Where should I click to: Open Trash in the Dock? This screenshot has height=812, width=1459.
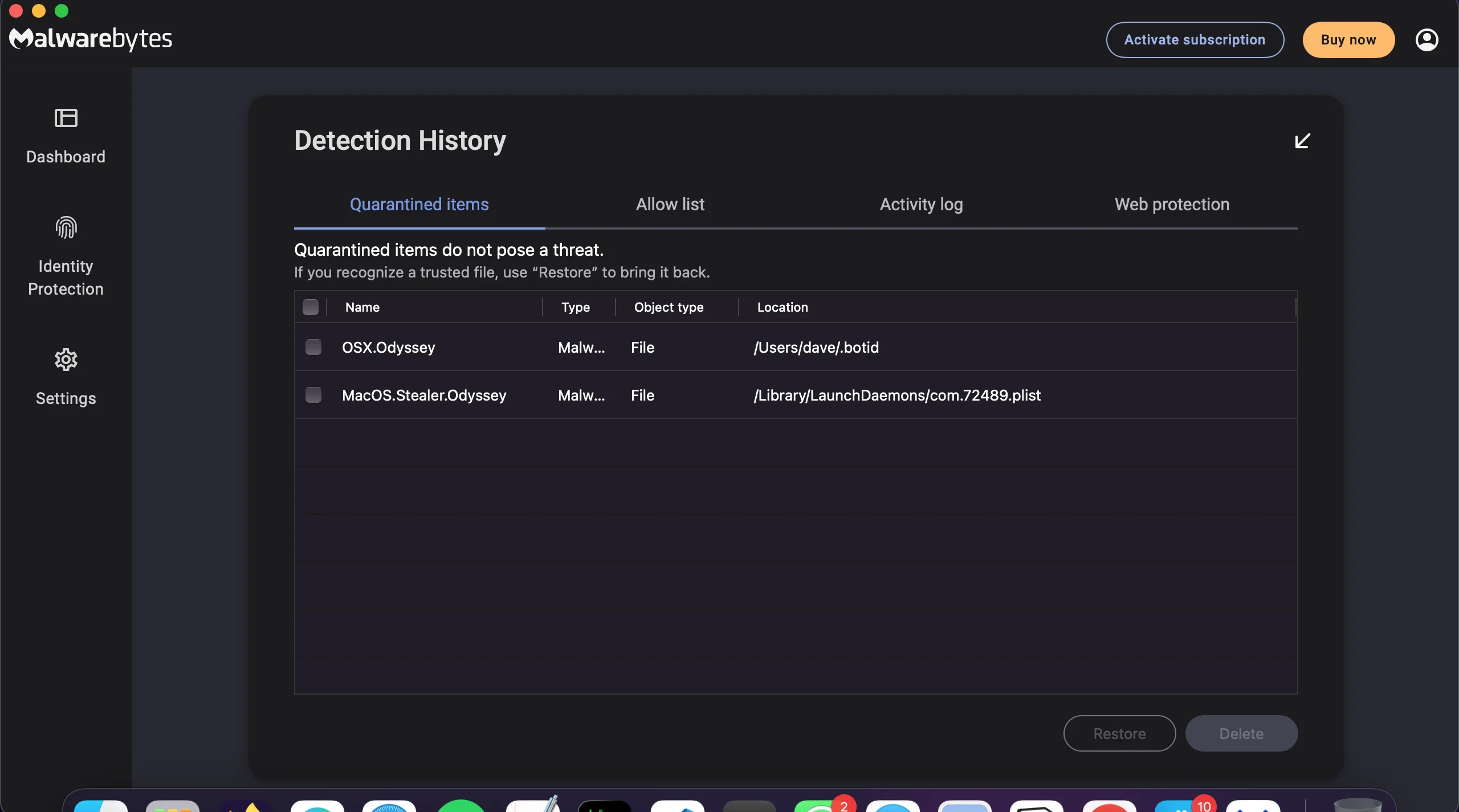[1358, 805]
